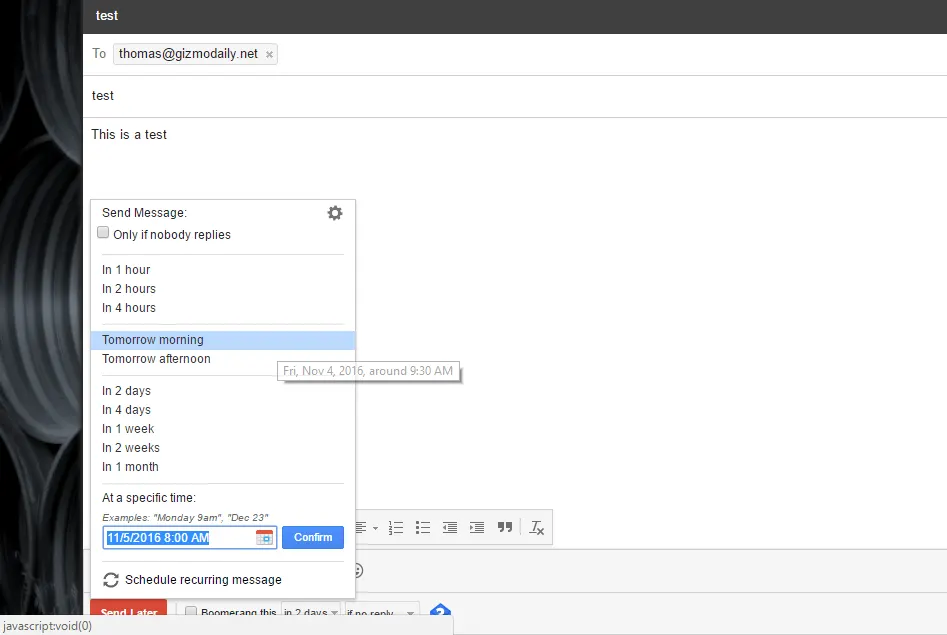Choose In 4 hours option
947x635 pixels.
tap(223, 308)
